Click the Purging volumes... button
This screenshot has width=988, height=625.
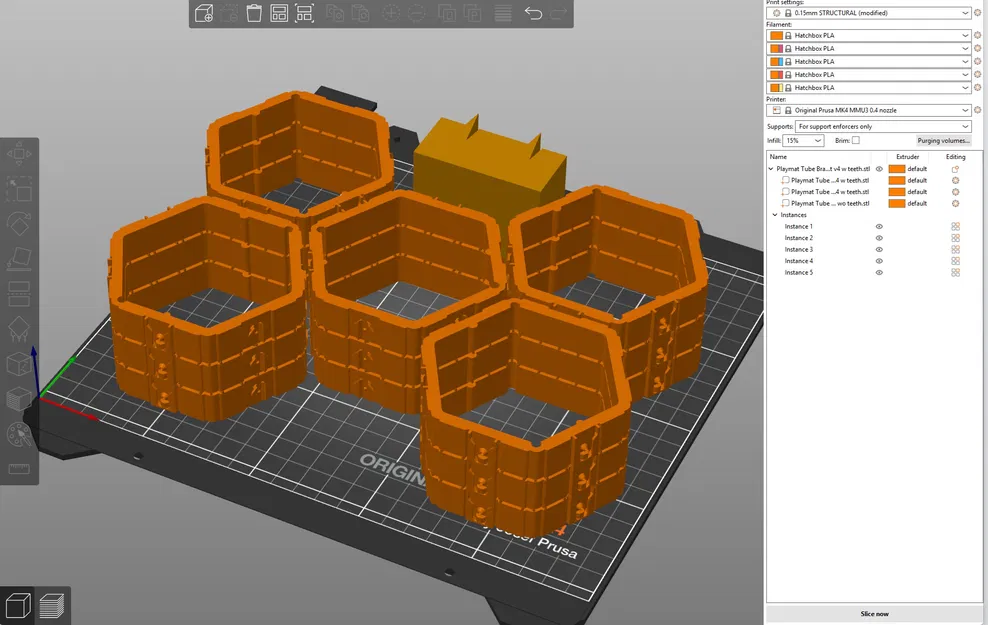tap(943, 140)
